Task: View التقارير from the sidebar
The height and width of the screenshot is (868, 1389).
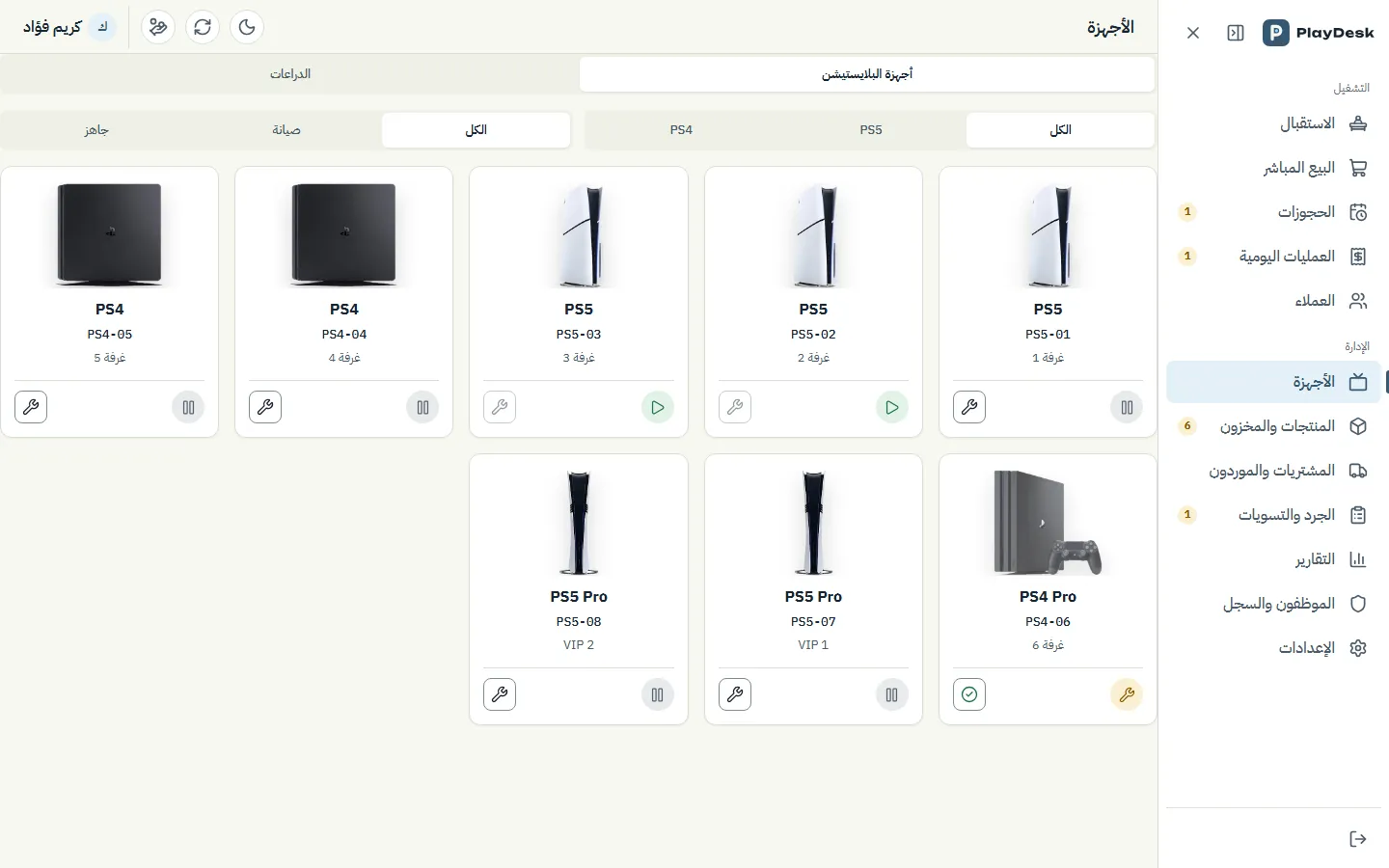Action: [1273, 559]
